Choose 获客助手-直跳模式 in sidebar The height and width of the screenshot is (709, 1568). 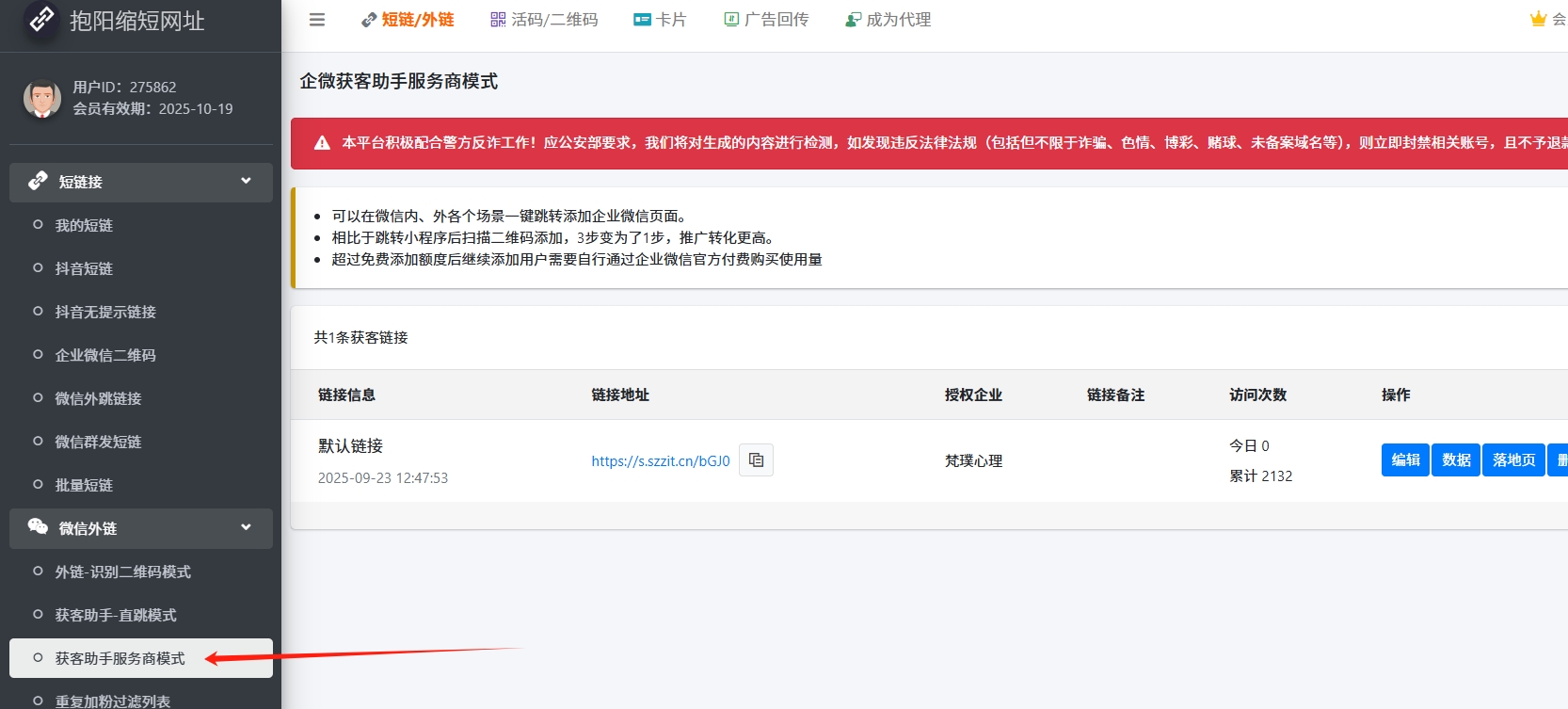(116, 615)
